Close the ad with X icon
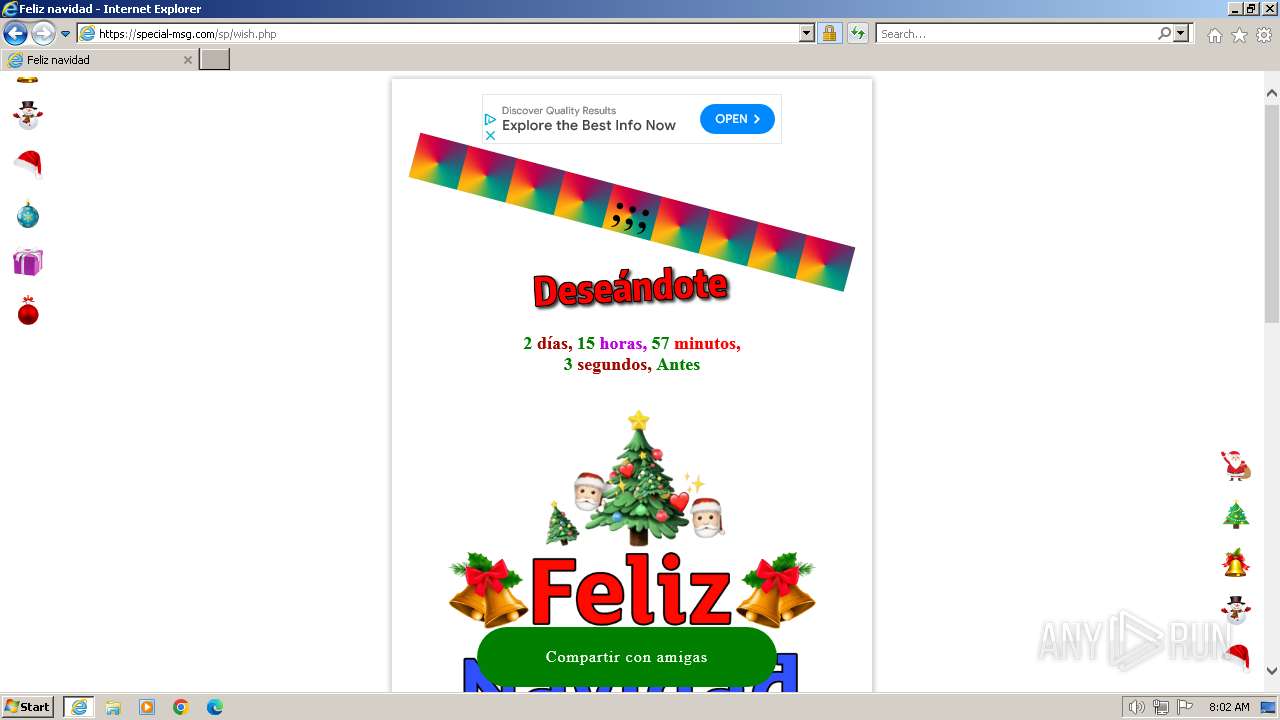Viewport: 1280px width, 720px height. (490, 135)
